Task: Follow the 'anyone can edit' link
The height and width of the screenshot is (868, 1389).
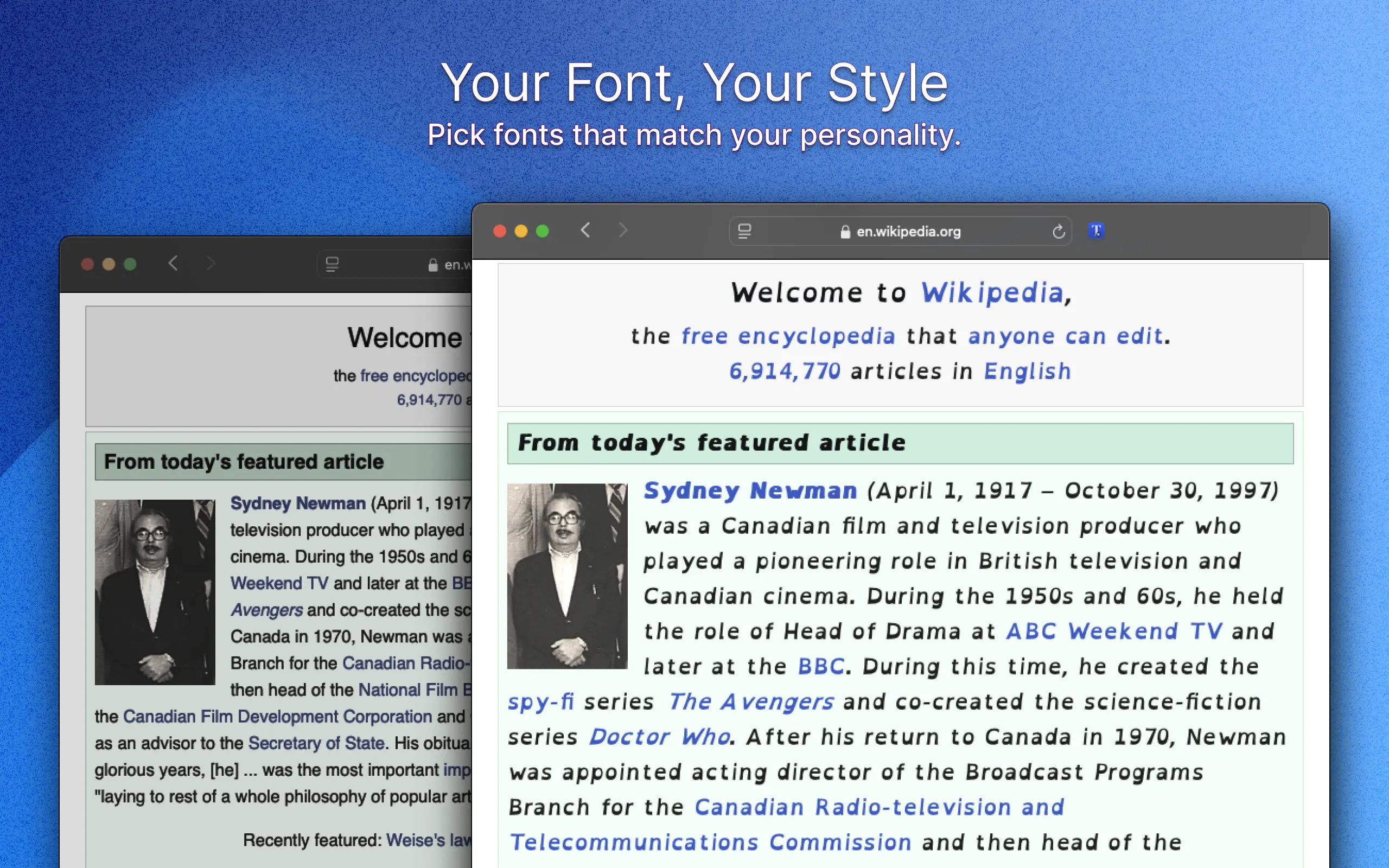Action: click(1065, 336)
